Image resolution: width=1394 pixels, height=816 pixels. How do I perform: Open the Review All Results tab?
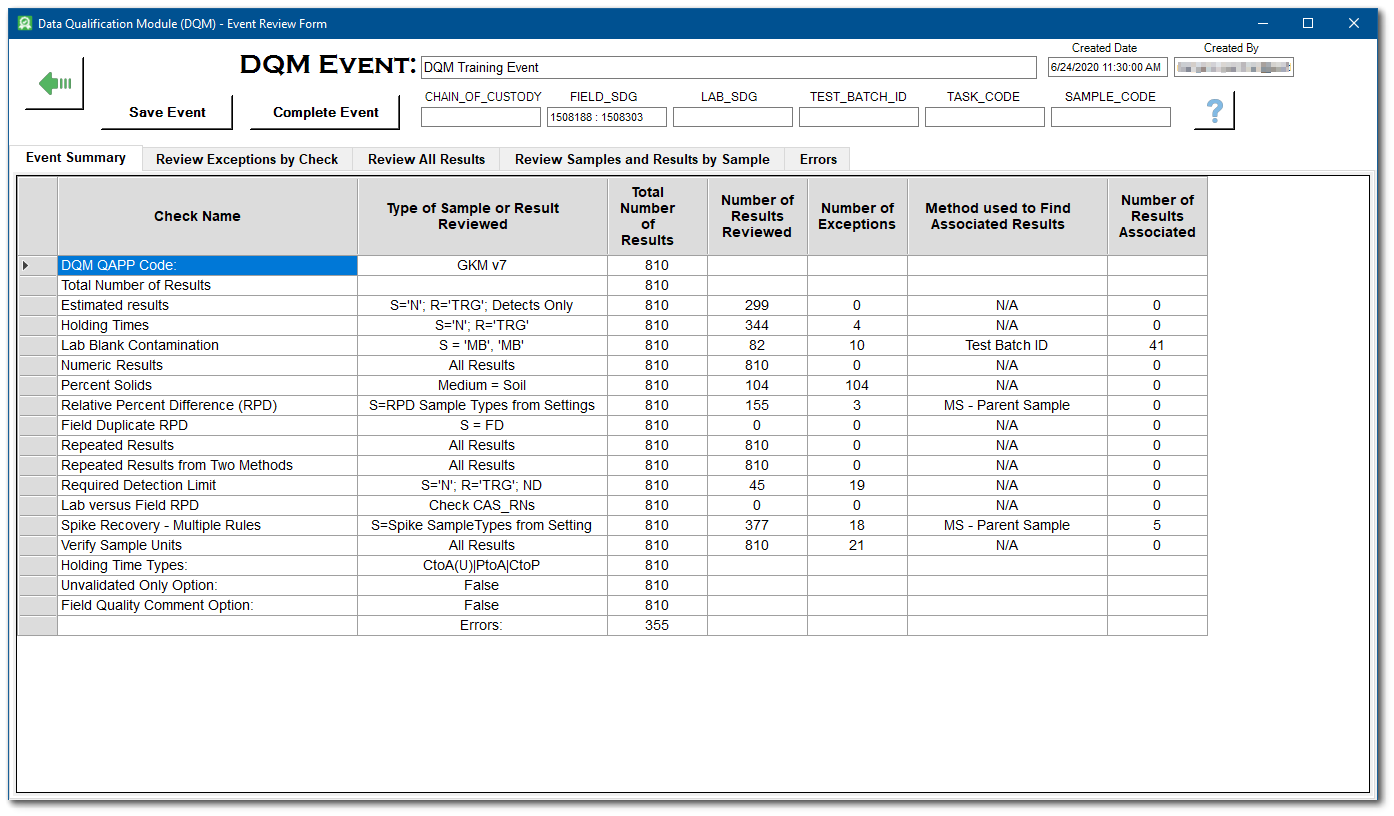click(x=426, y=159)
